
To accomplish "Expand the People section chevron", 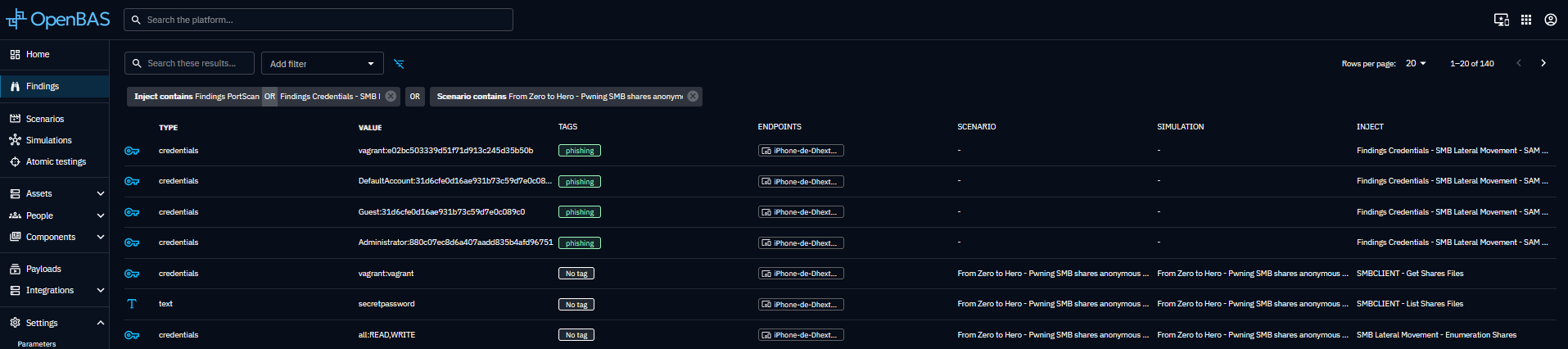I will [x=101, y=215].
